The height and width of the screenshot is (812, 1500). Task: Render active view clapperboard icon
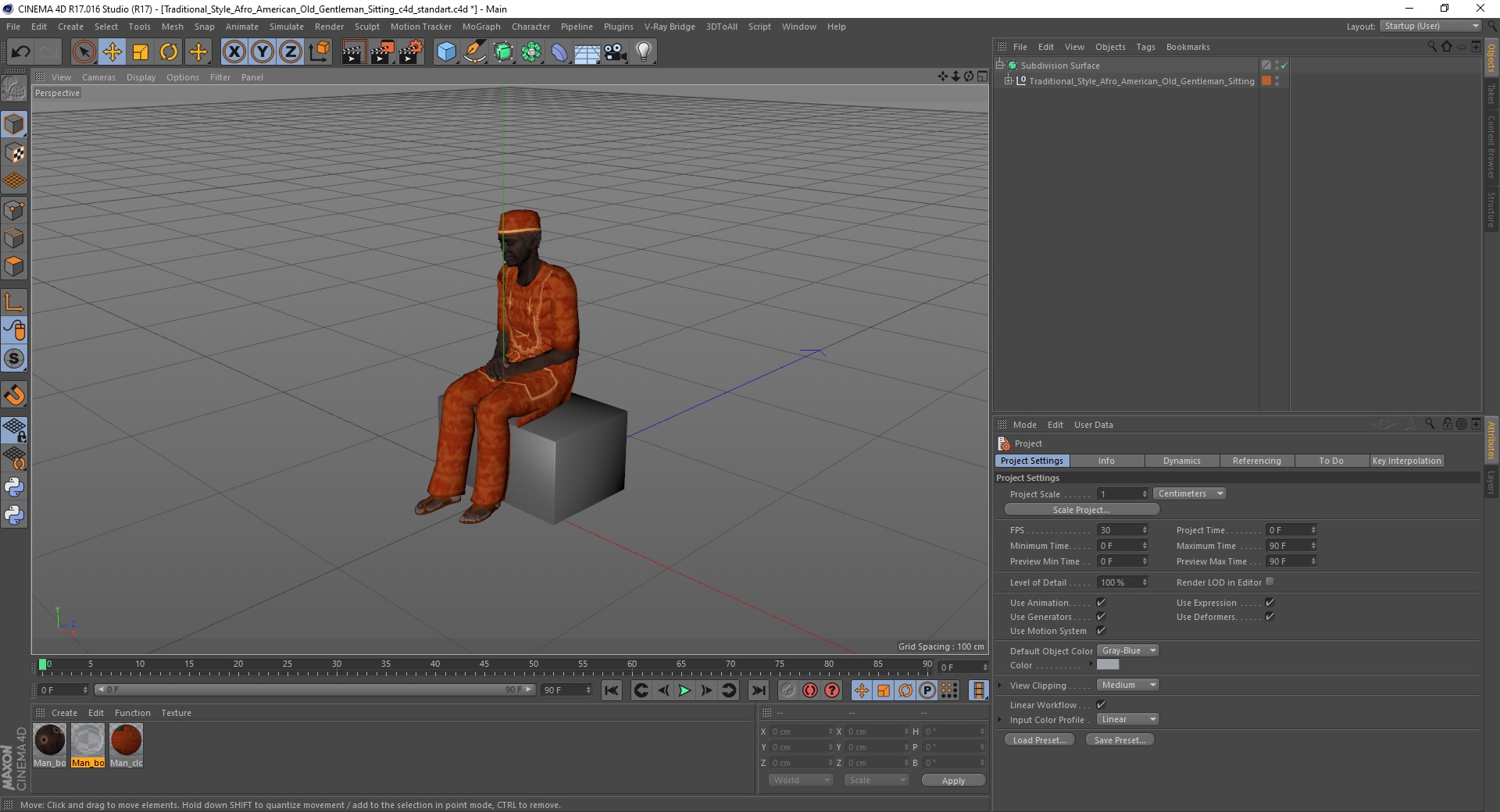353,52
